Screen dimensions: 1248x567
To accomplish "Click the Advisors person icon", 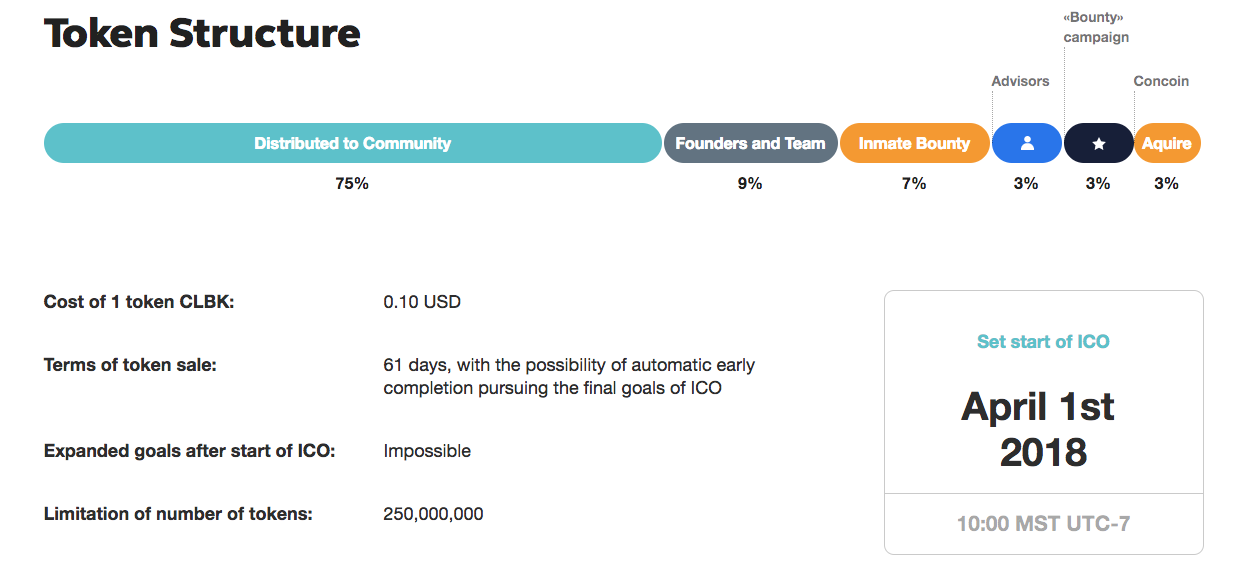I will tap(1026, 144).
